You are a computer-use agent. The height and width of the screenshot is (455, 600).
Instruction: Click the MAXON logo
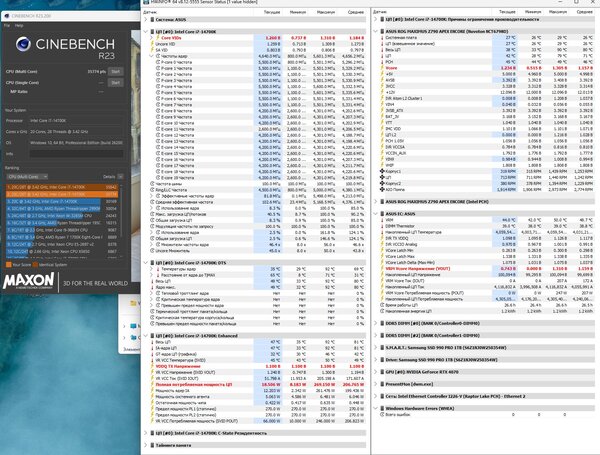[x=29, y=281]
